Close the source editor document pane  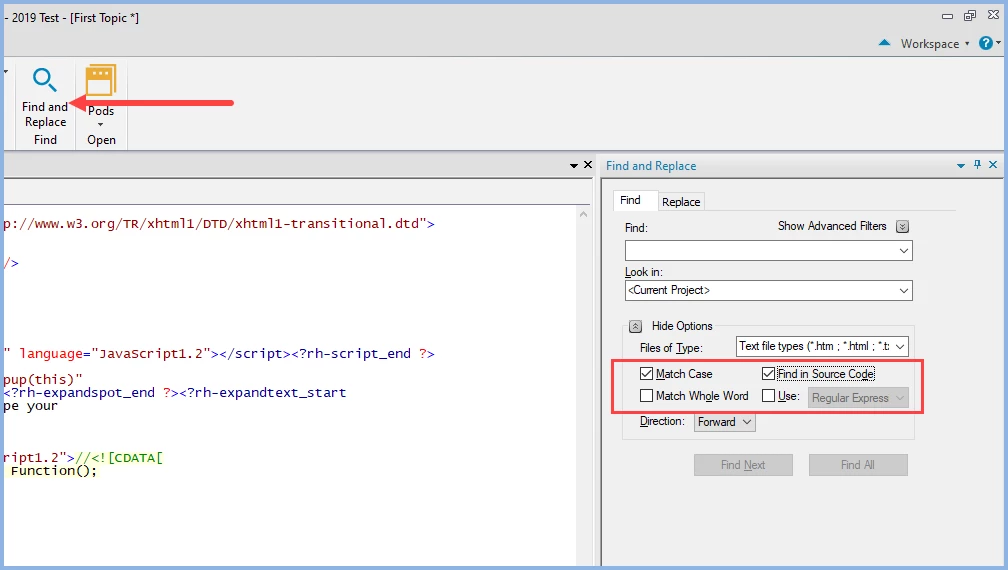(x=588, y=165)
